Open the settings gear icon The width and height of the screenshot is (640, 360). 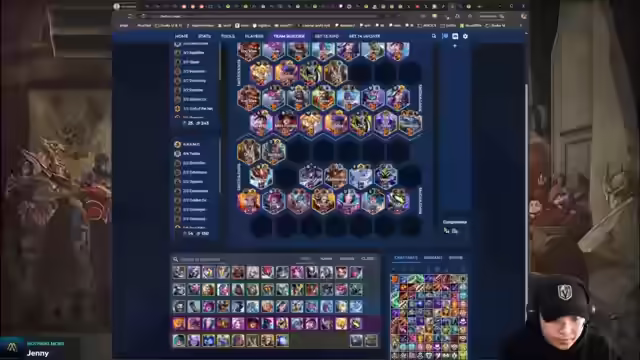(465, 36)
